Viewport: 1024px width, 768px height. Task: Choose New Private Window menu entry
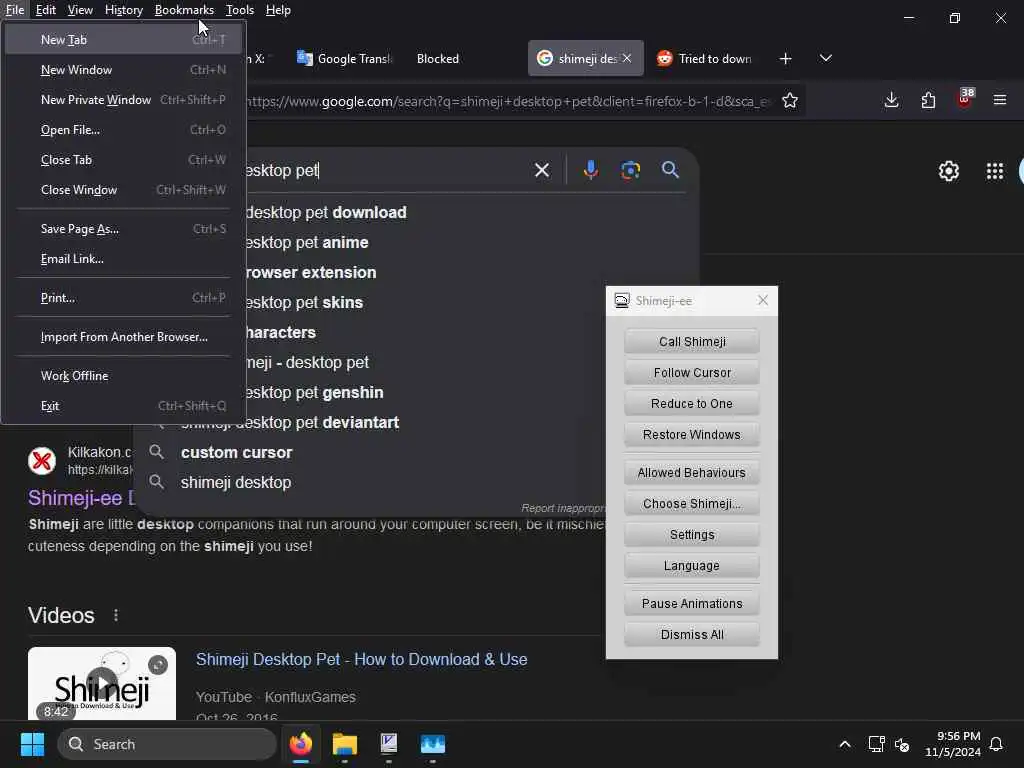click(123, 100)
